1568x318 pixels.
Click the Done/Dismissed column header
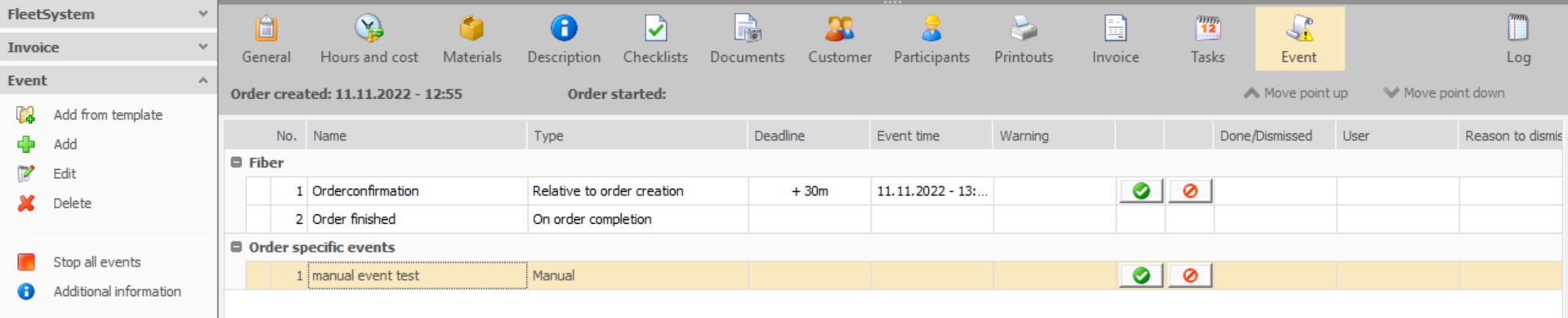pos(1275,136)
